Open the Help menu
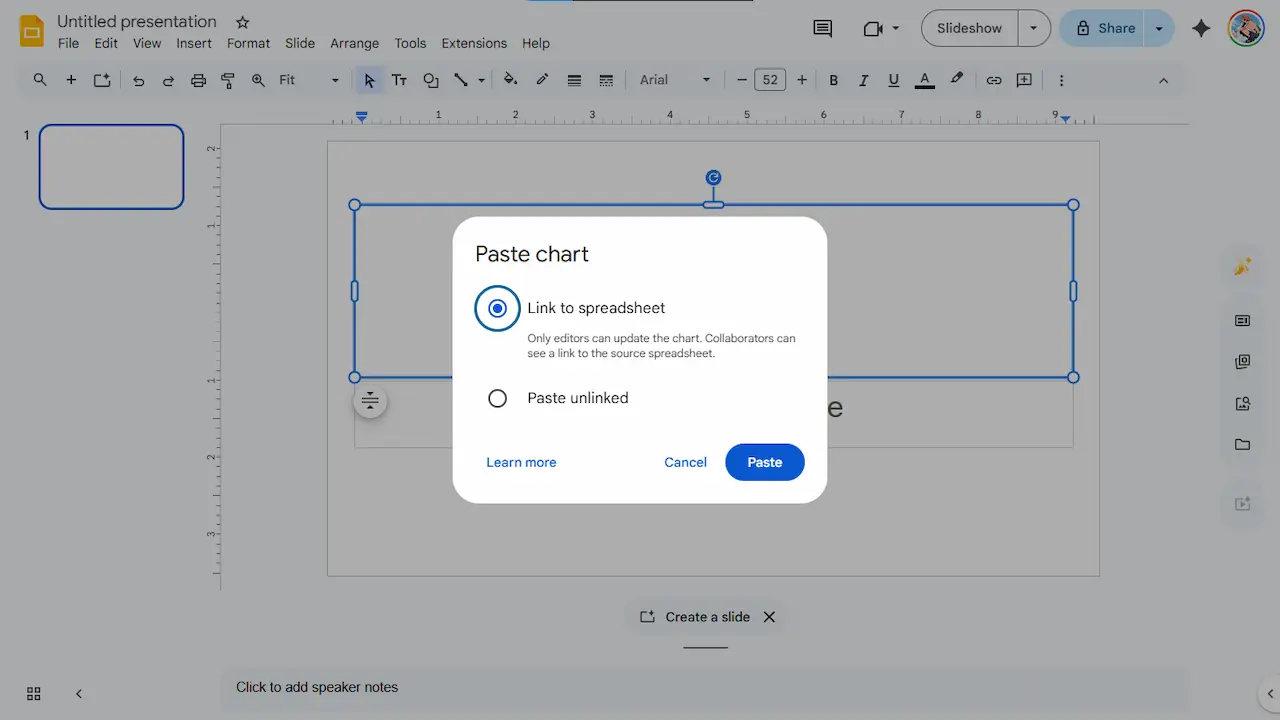The width and height of the screenshot is (1280, 720). click(536, 43)
